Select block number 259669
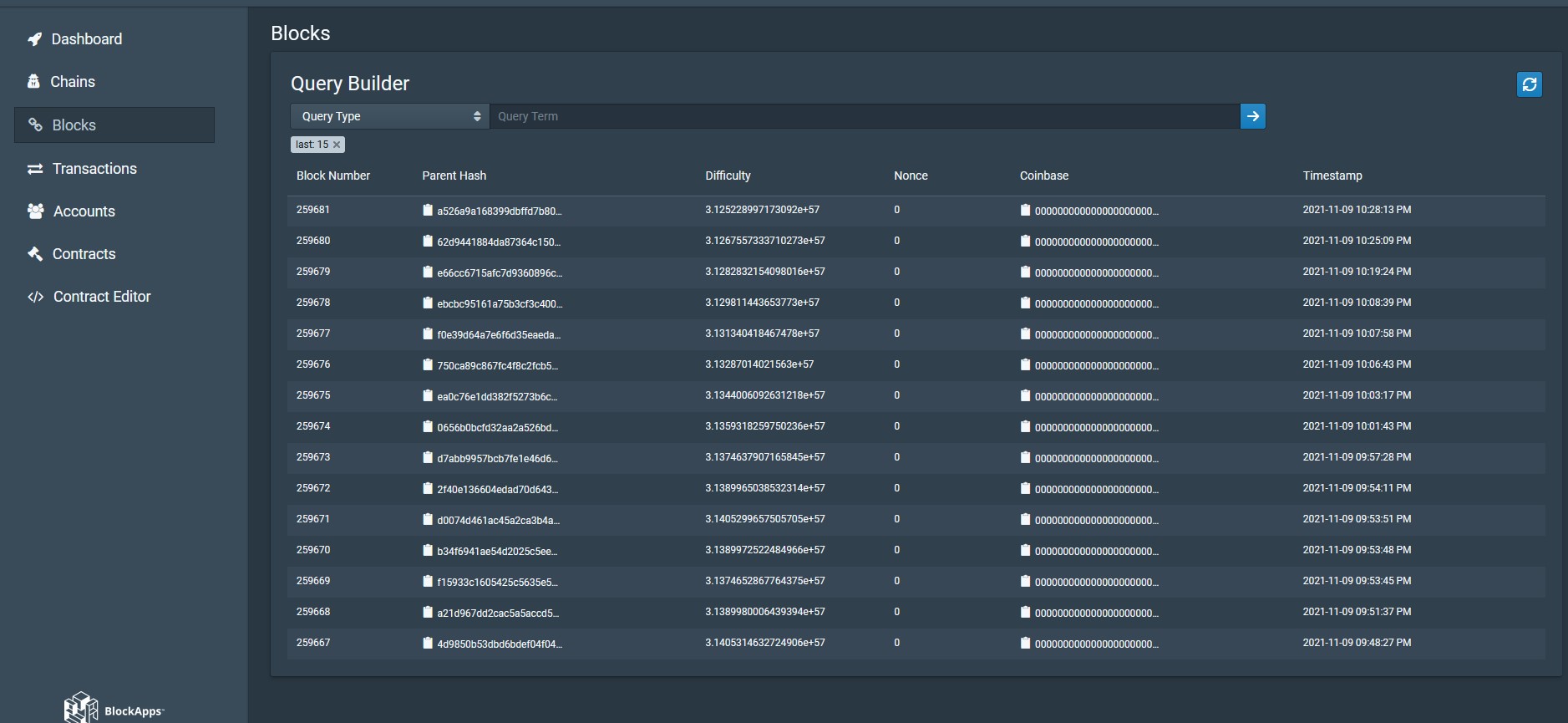Viewport: 1568px width, 723px height. pyautogui.click(x=313, y=581)
